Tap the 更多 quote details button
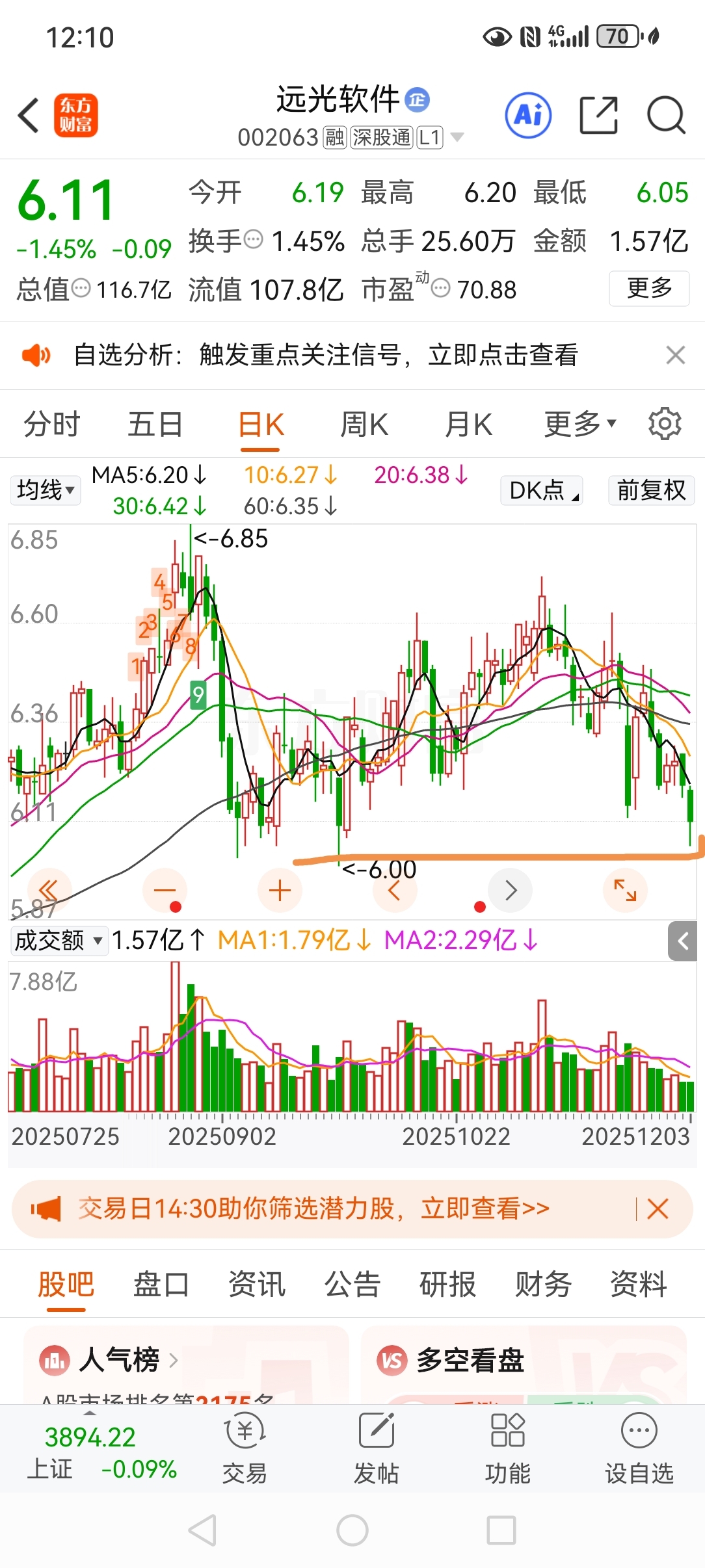705x1568 pixels. click(649, 288)
